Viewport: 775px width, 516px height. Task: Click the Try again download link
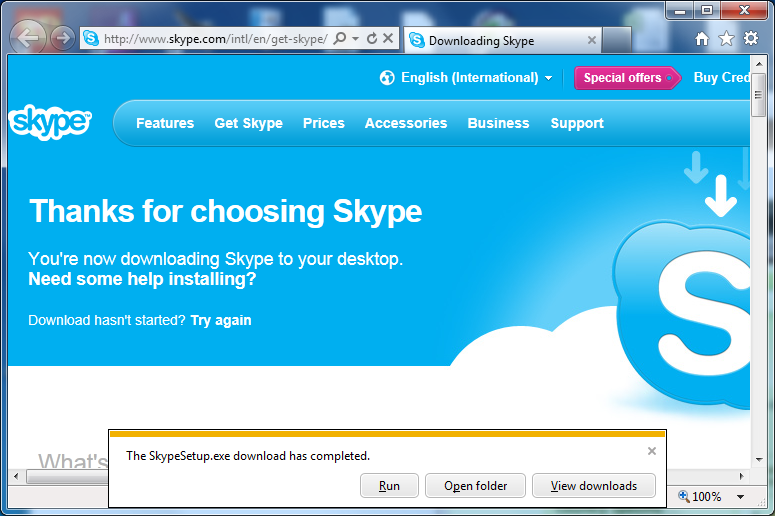(221, 321)
